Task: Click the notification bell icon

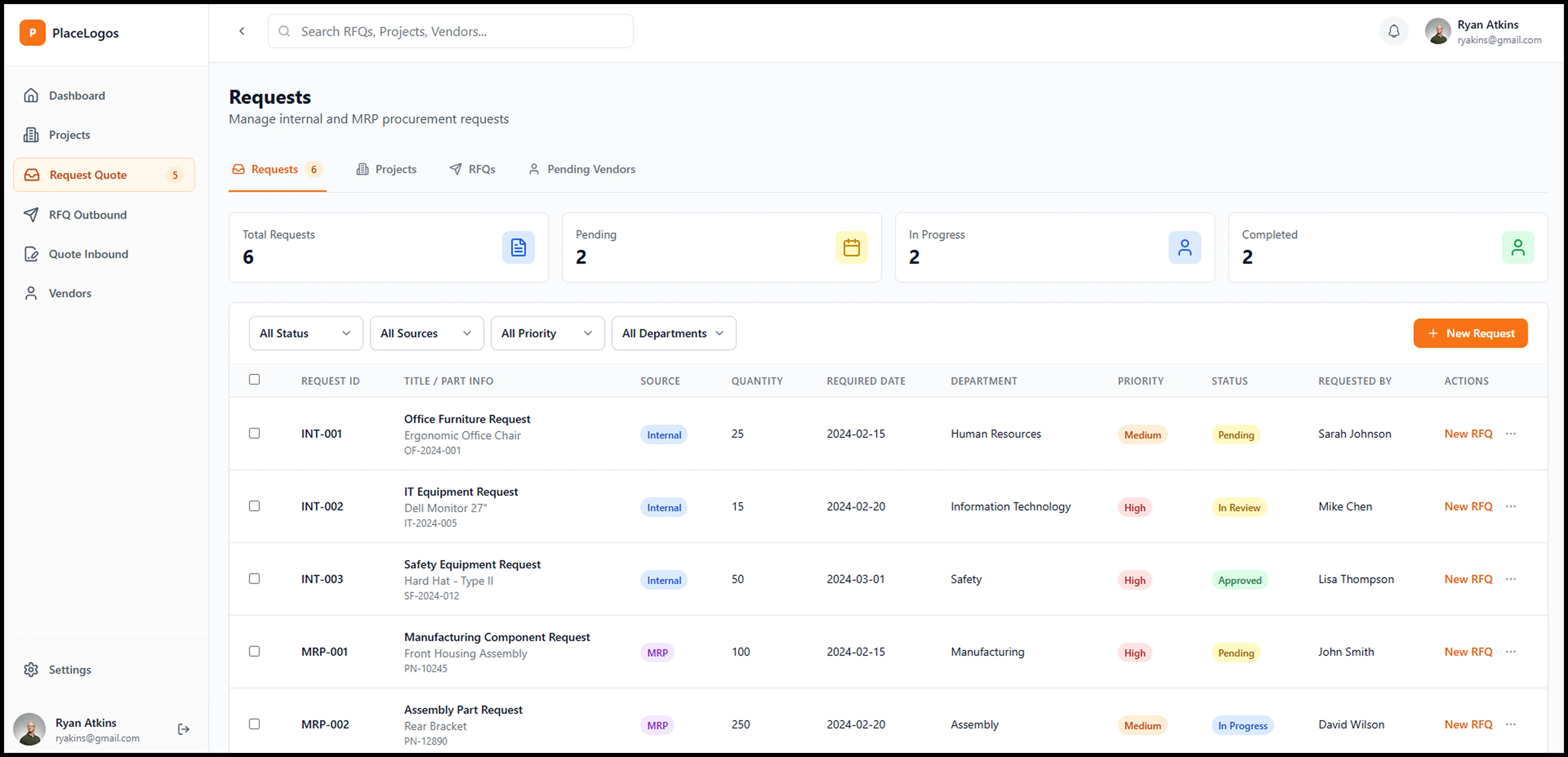Action: pos(1393,31)
